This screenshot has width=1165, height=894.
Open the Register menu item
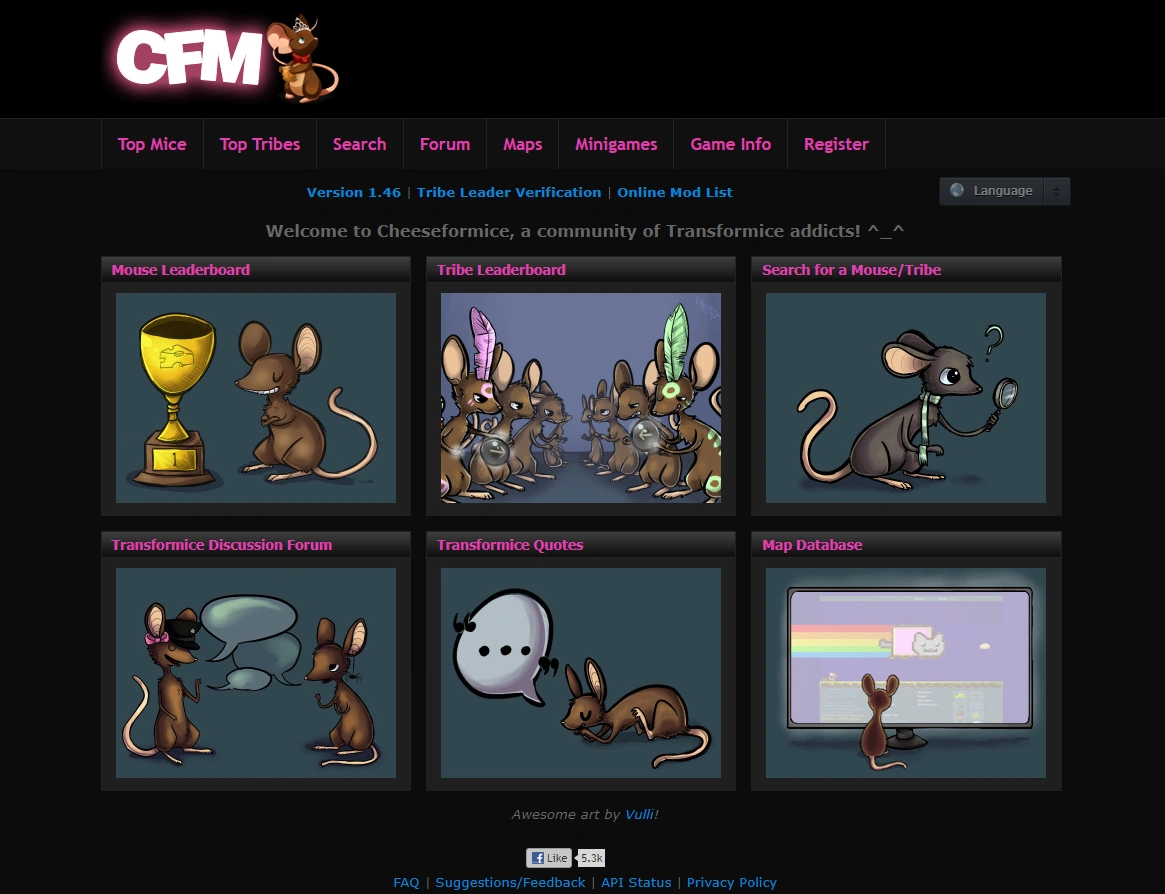(x=836, y=144)
